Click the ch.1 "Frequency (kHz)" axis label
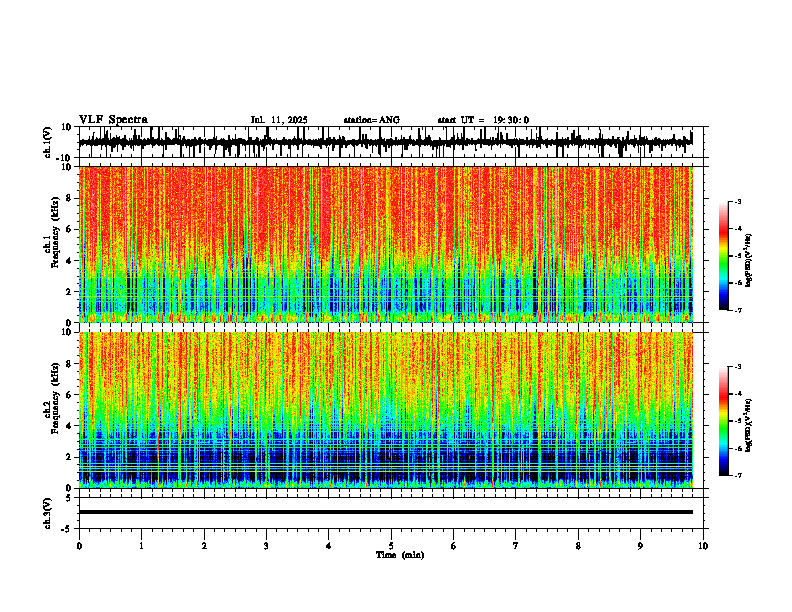 click(x=55, y=233)
